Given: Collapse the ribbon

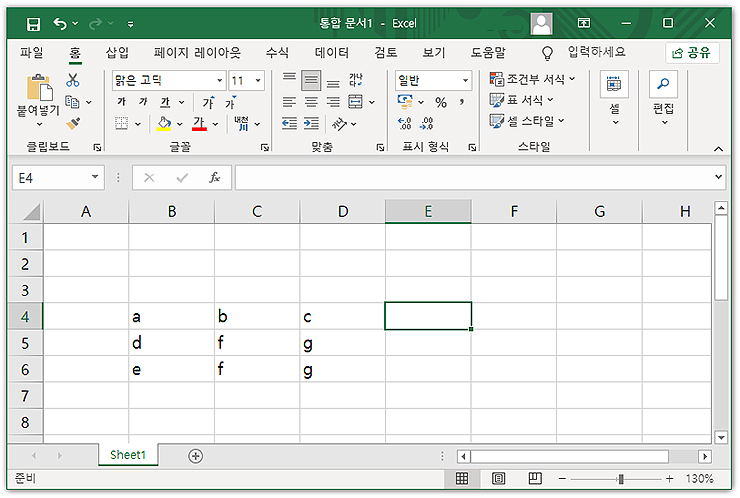Looking at the screenshot, I should [x=718, y=149].
